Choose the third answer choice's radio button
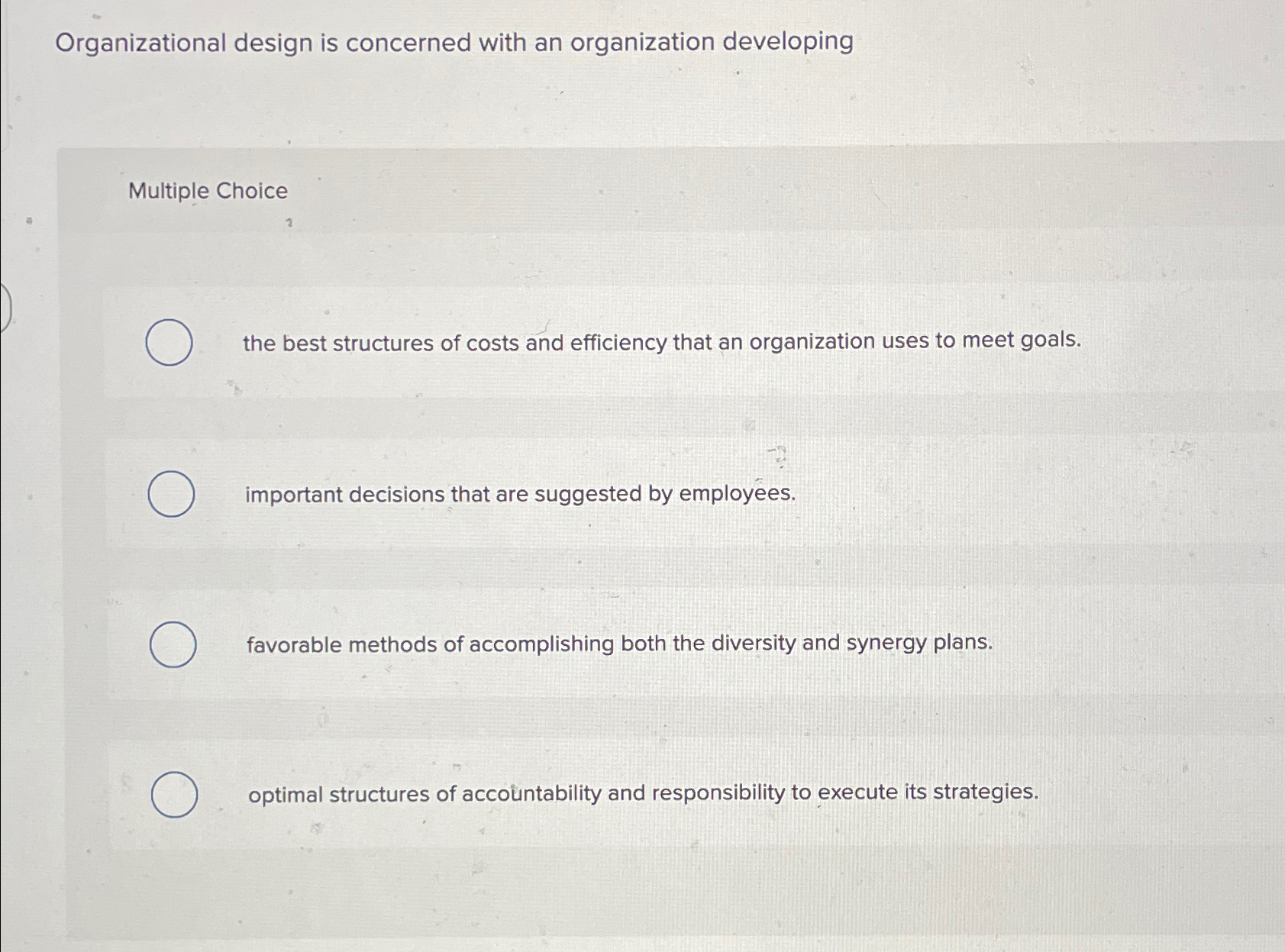 [173, 645]
